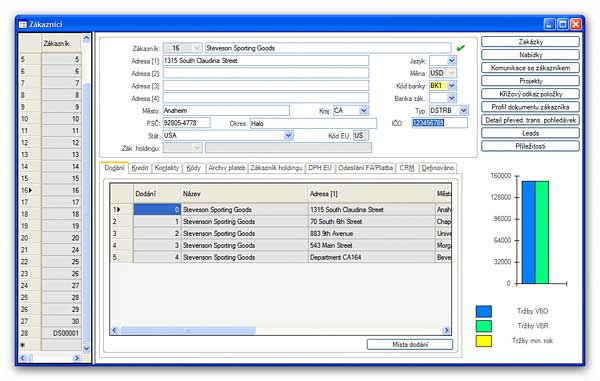Screen dimensions: 600x381
Task: Expand the Zákazník number dropdown
Action: pyautogui.click(x=197, y=48)
